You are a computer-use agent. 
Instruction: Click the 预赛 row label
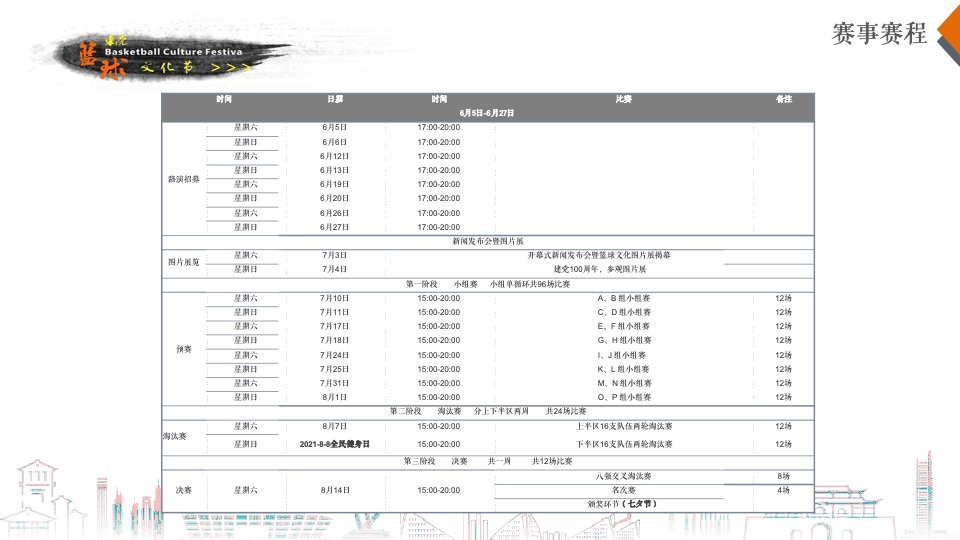tap(184, 349)
